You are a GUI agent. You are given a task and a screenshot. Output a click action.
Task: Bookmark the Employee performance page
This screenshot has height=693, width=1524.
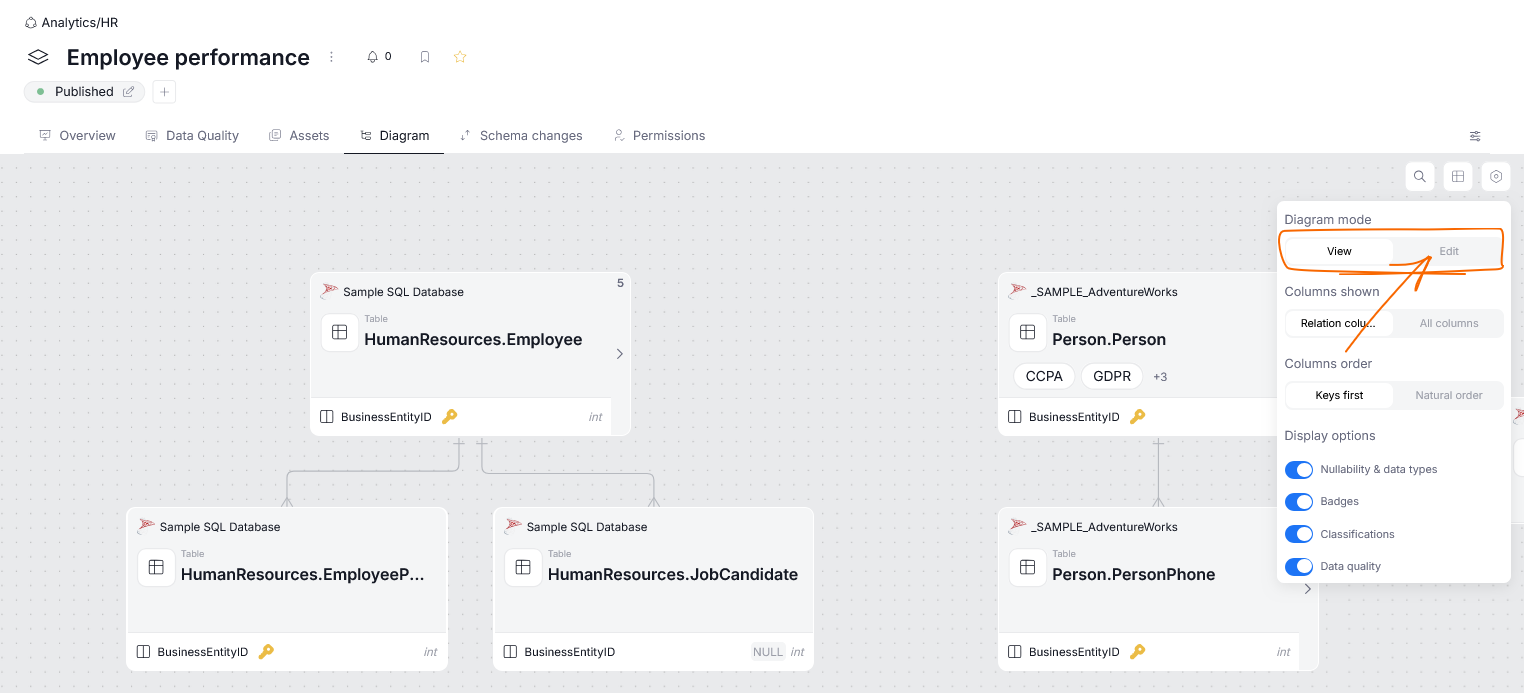(425, 57)
